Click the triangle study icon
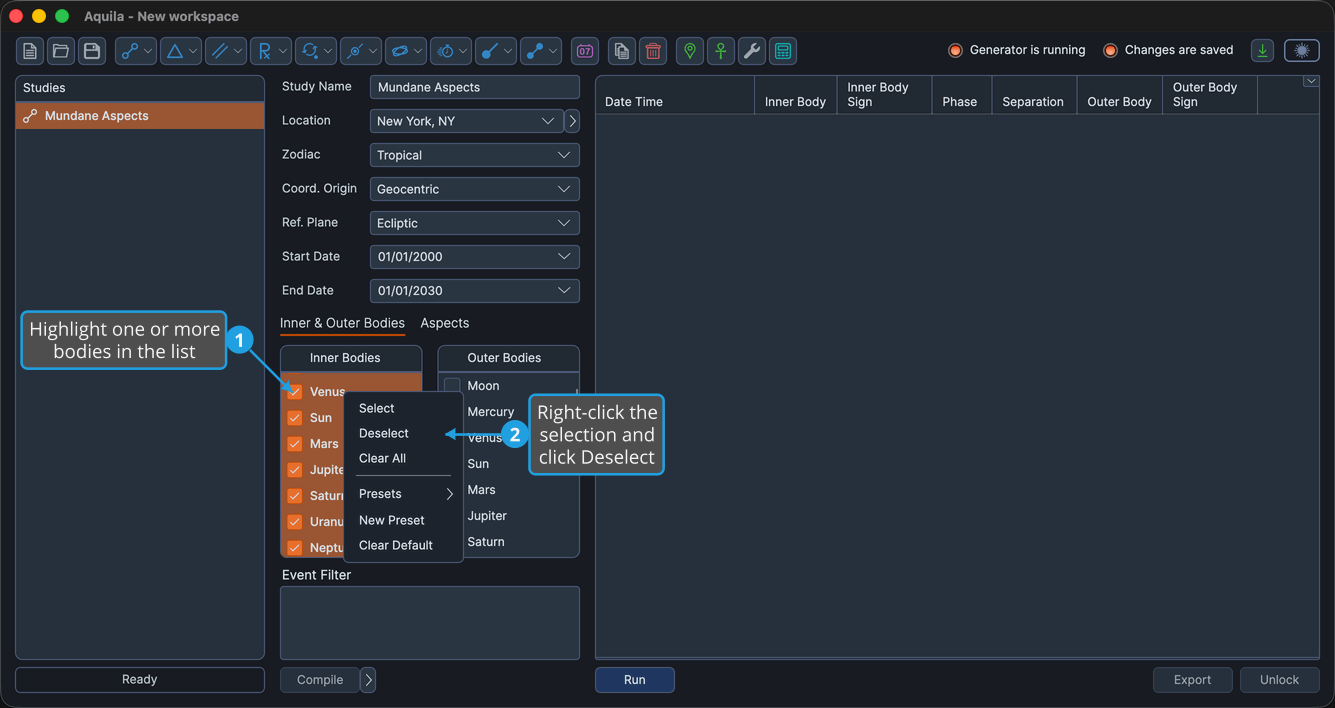 174,51
